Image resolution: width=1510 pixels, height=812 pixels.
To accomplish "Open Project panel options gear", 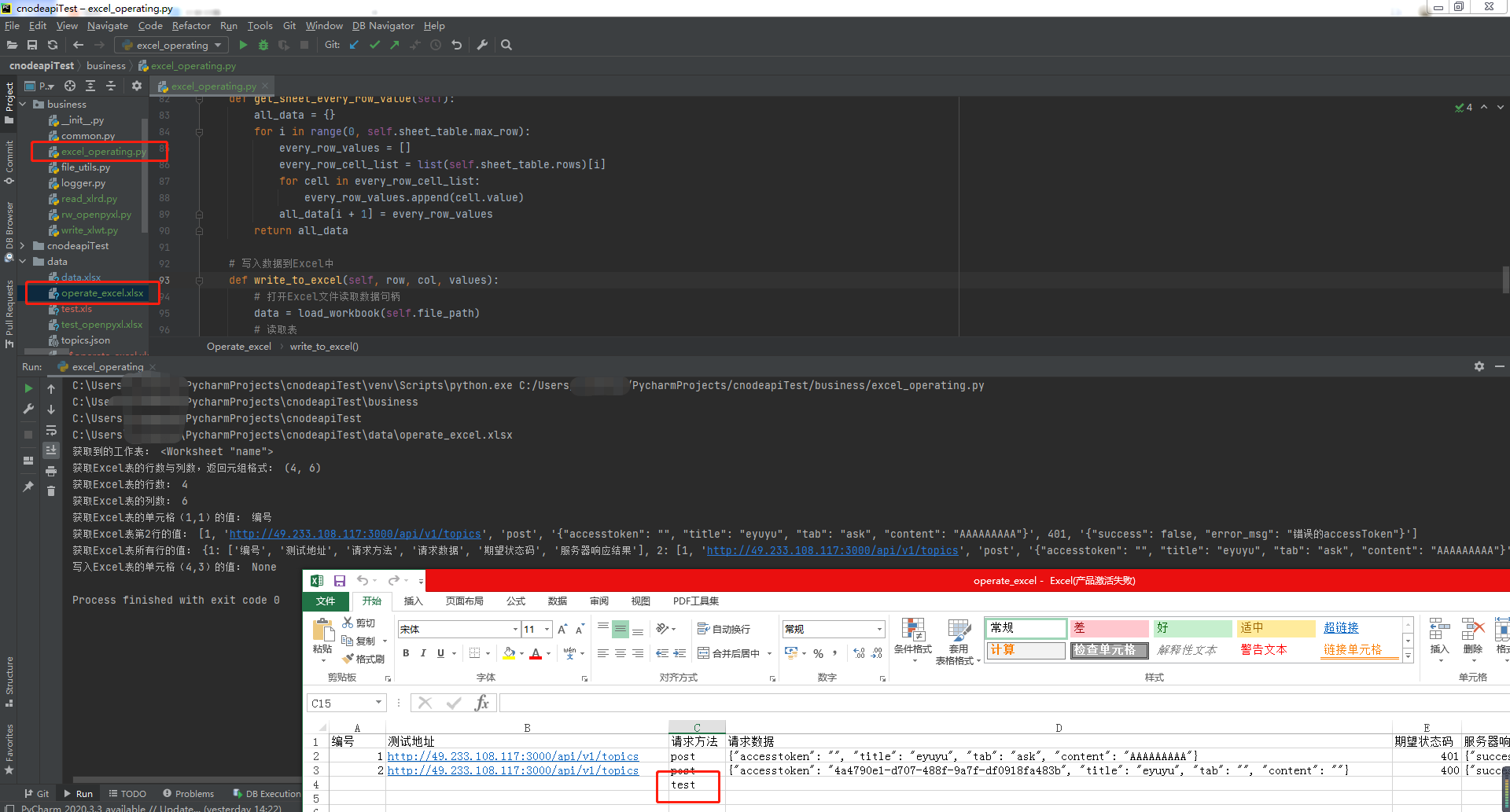I will coord(137,86).
